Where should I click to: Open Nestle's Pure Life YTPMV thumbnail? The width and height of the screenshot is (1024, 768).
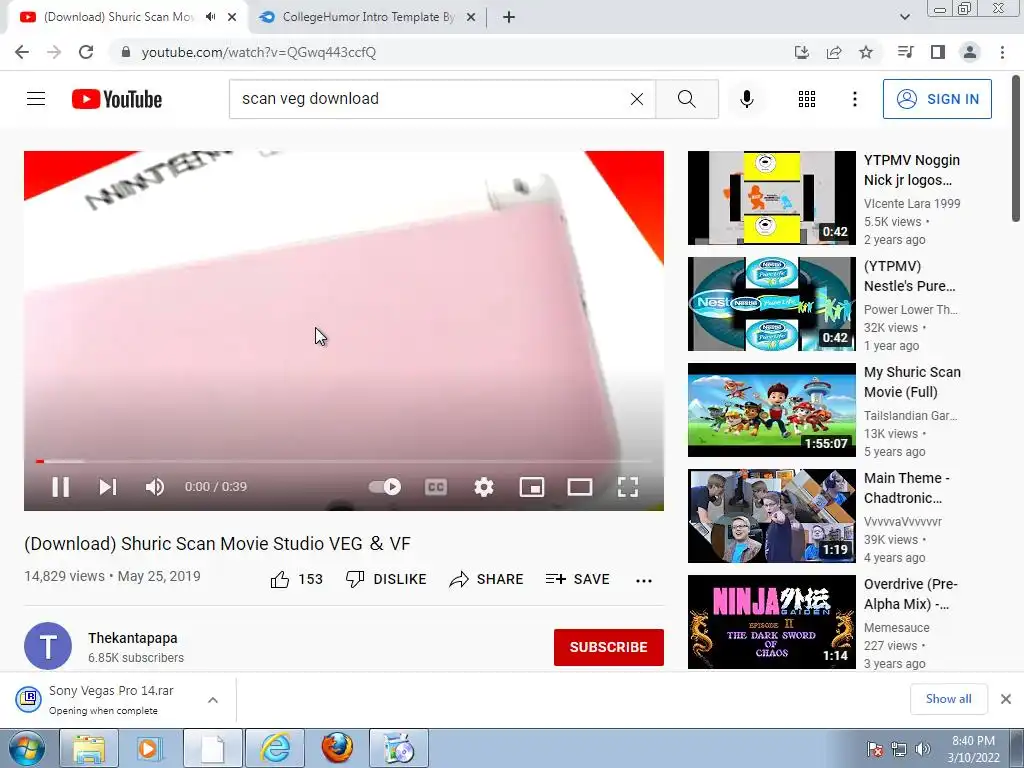(x=771, y=304)
